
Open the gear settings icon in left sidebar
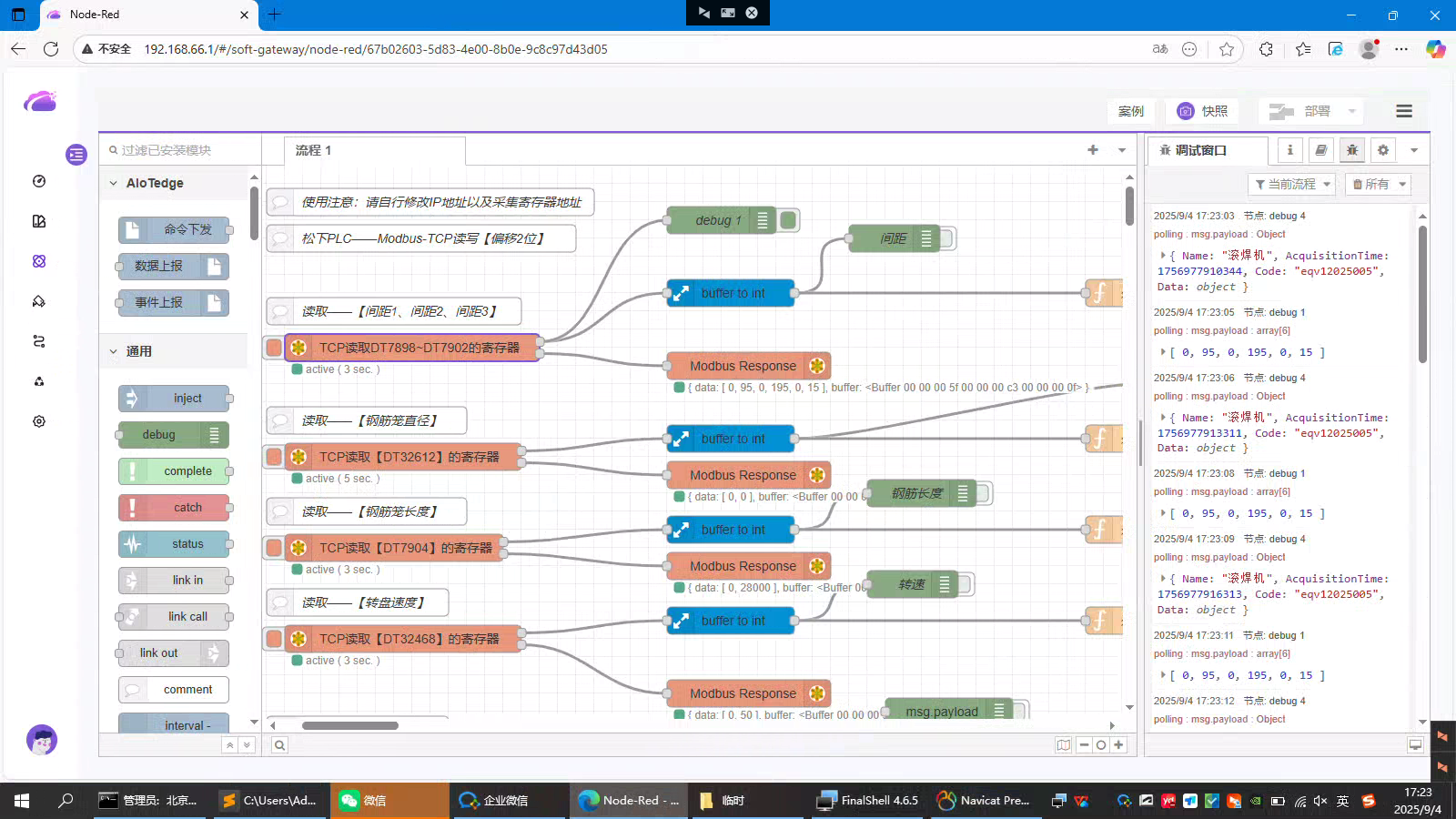[39, 421]
